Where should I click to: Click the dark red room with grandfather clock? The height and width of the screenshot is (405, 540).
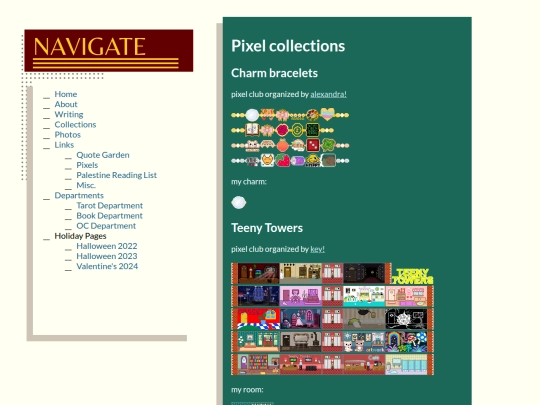(x=258, y=273)
